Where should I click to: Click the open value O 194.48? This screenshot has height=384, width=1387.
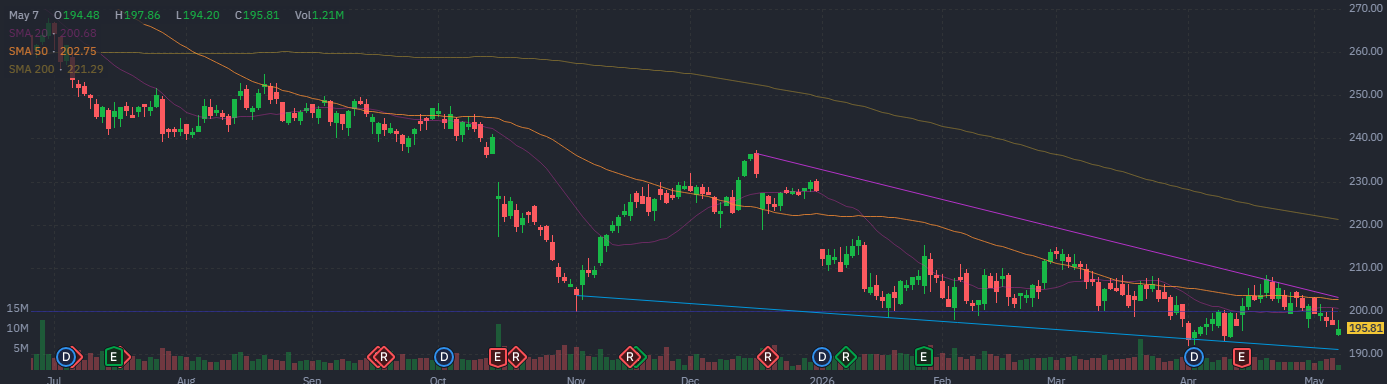pos(76,15)
